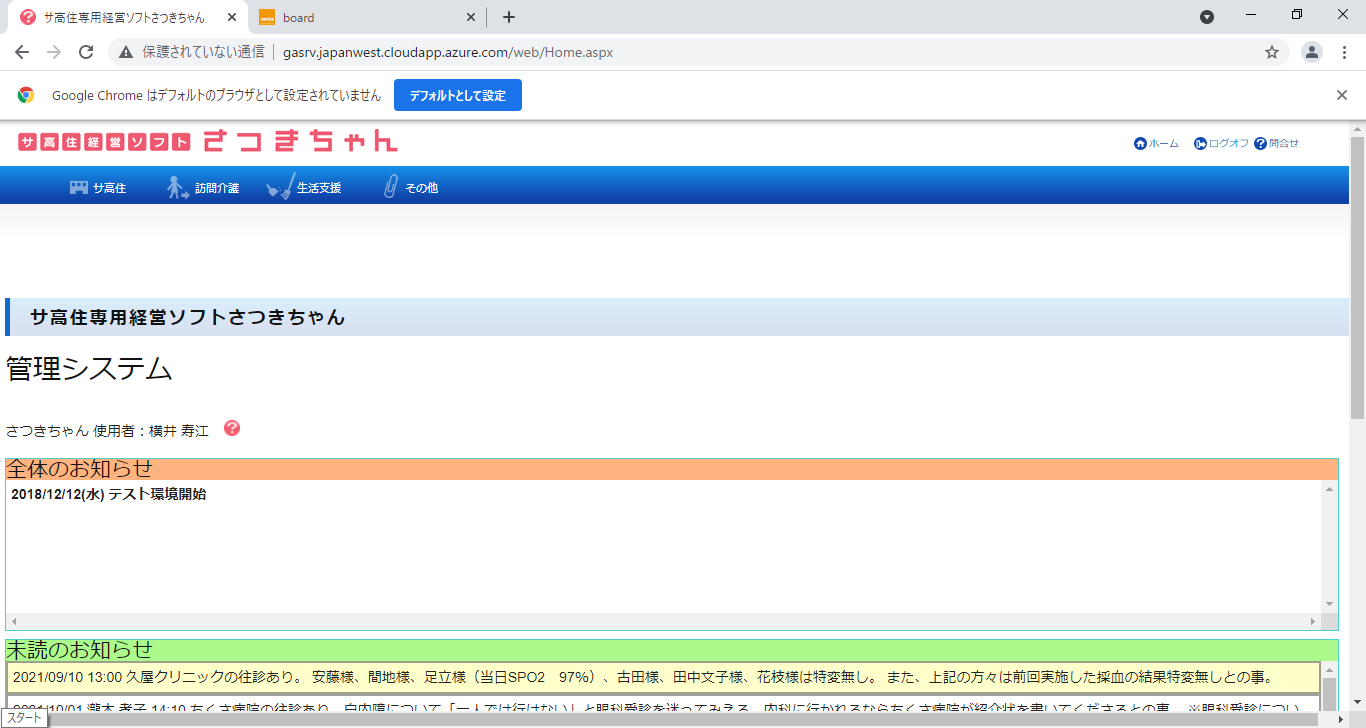Dismiss the default browser notification bar
1366x728 pixels.
point(1342,95)
